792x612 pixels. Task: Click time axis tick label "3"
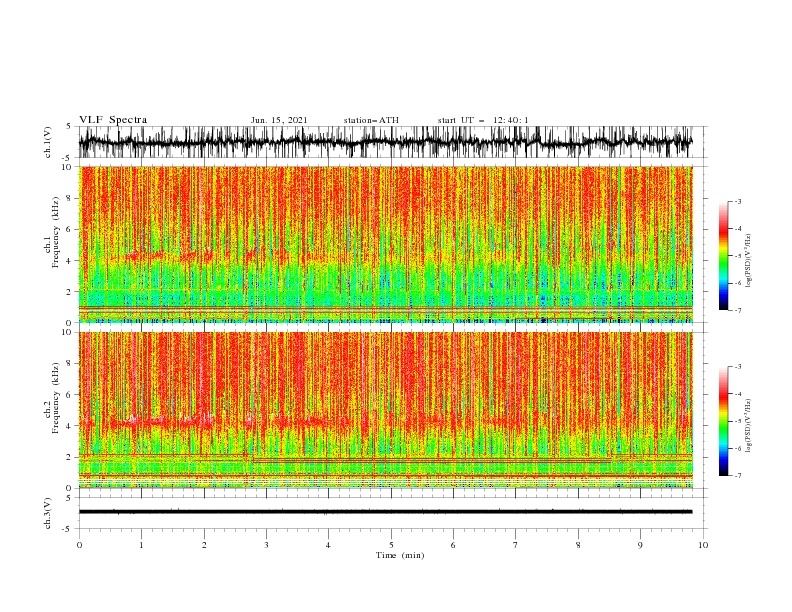click(266, 545)
